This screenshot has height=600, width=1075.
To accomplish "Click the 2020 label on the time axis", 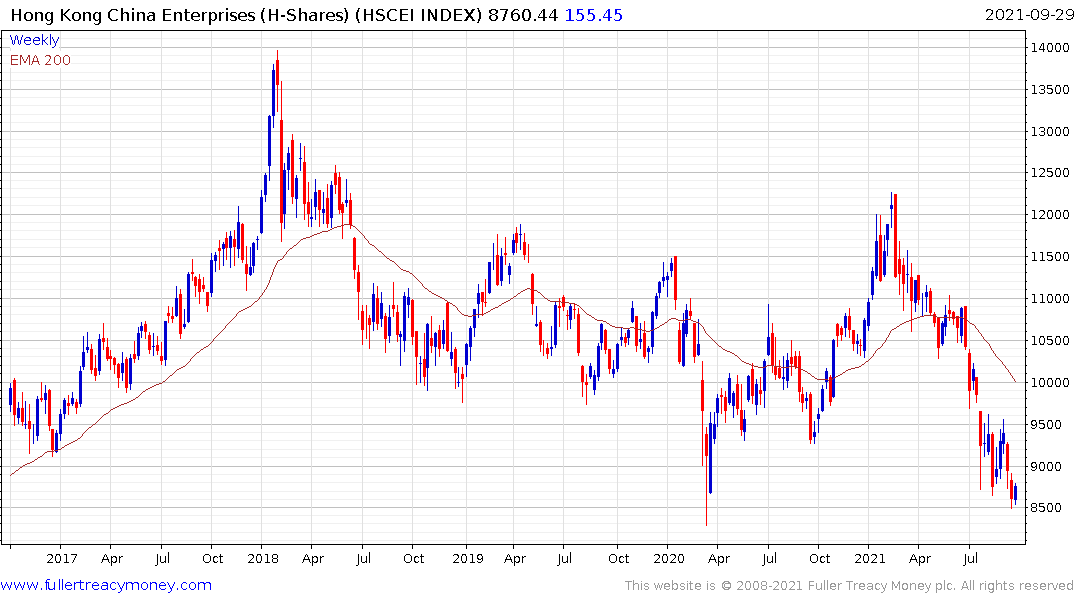I will point(669,558).
